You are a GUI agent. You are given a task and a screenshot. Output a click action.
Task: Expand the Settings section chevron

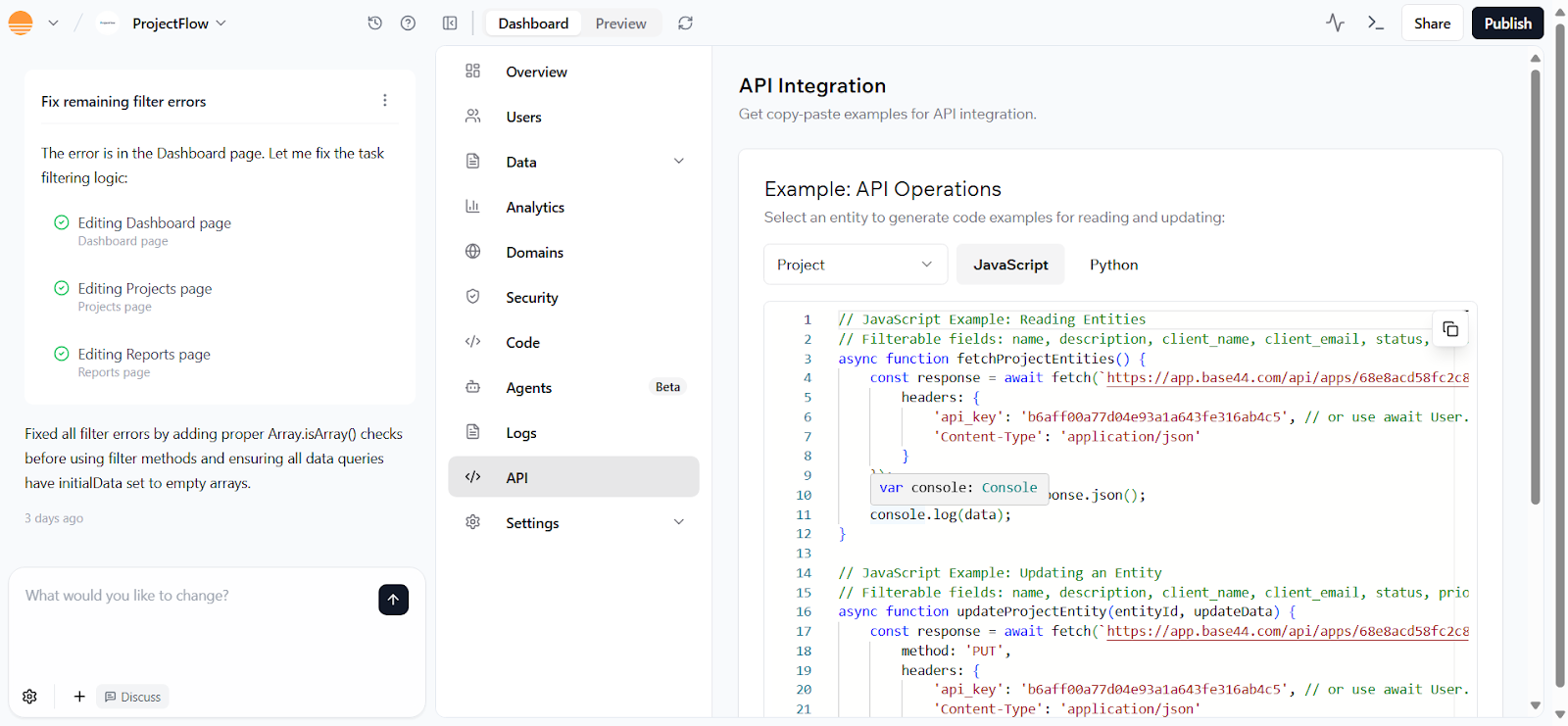pos(678,522)
